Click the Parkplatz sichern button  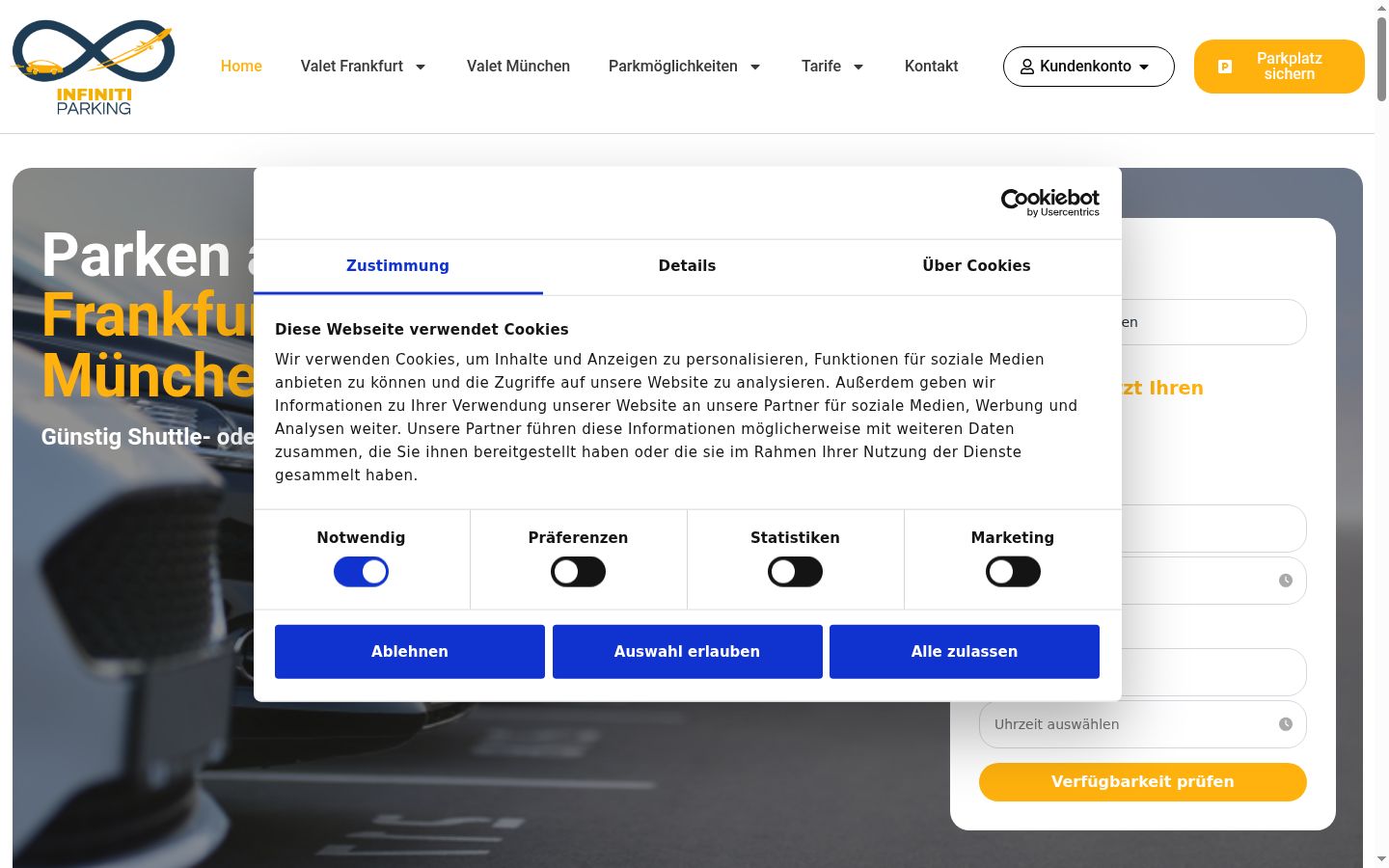pyautogui.click(x=1279, y=67)
